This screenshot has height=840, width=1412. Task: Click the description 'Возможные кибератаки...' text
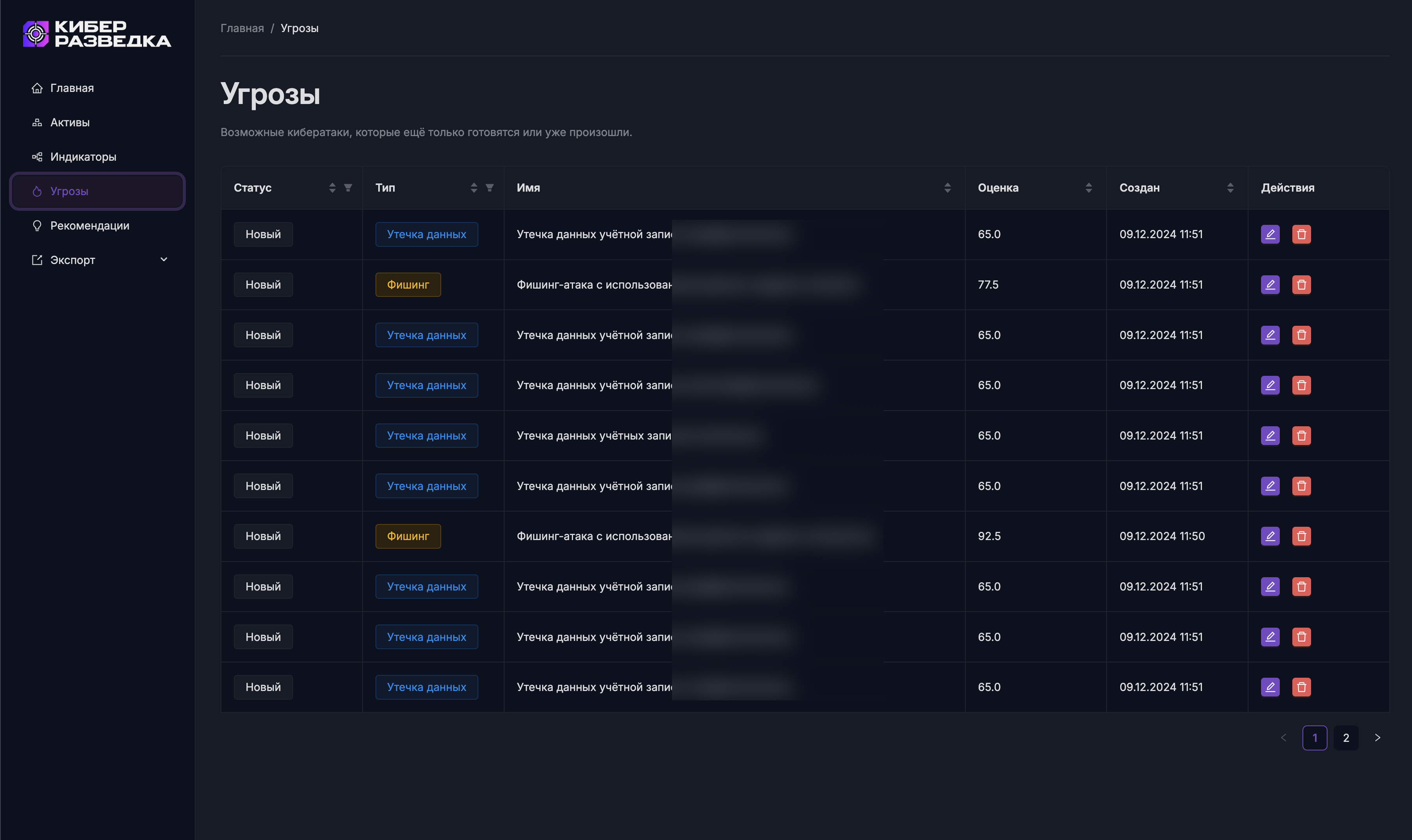426,133
